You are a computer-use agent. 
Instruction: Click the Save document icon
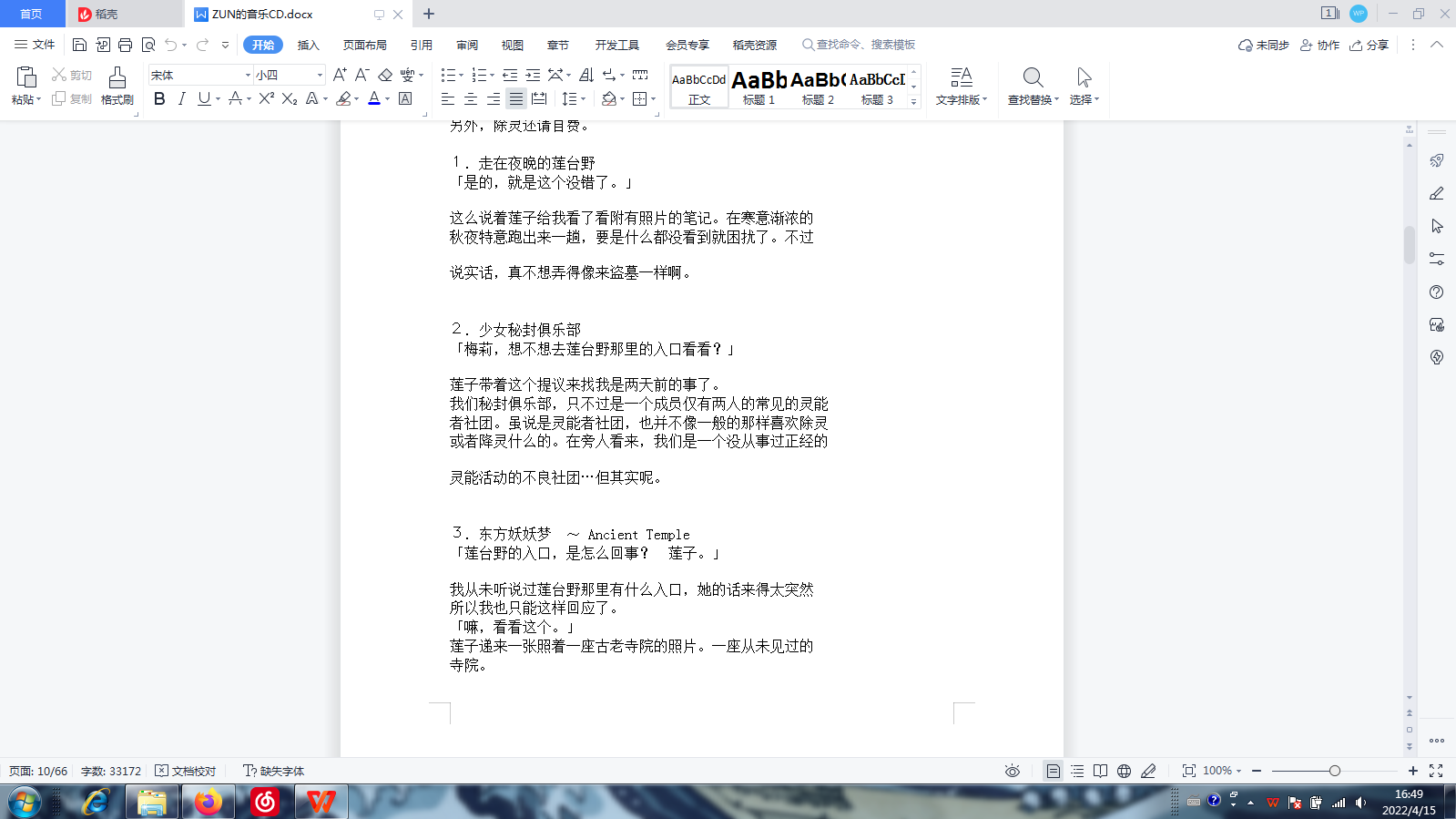coord(79,45)
